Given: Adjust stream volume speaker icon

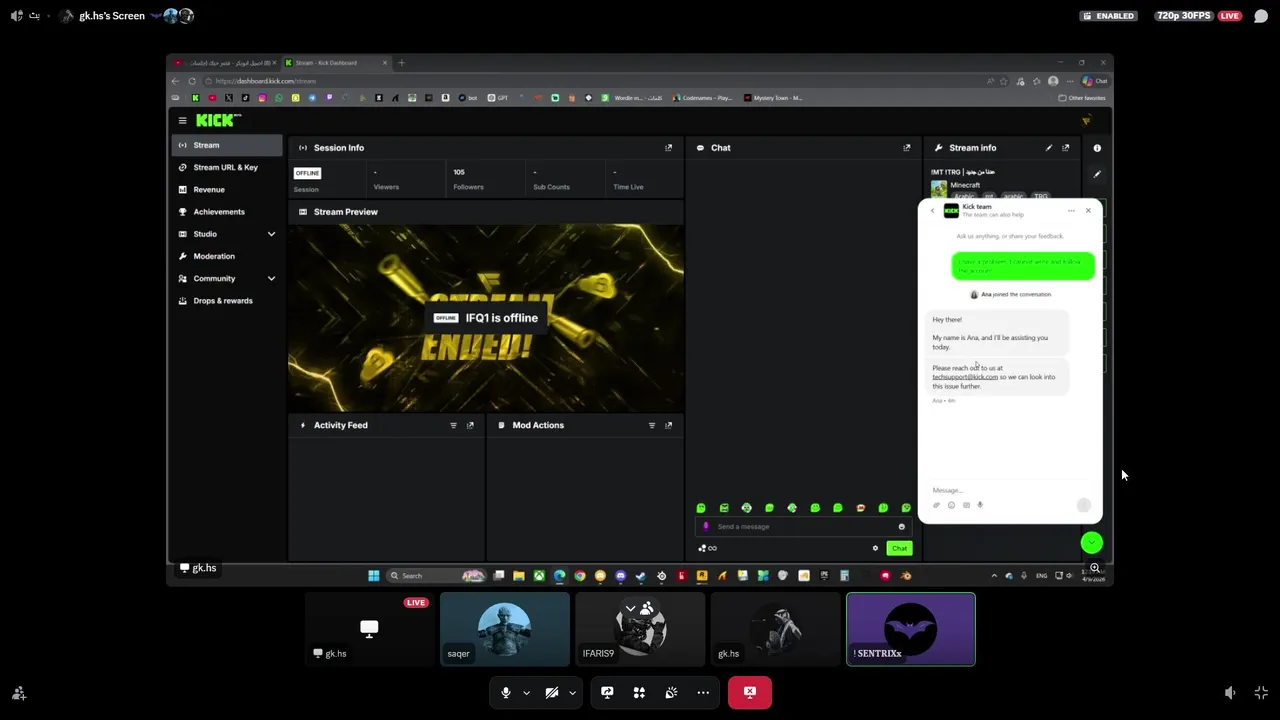Looking at the screenshot, I should tap(1231, 692).
